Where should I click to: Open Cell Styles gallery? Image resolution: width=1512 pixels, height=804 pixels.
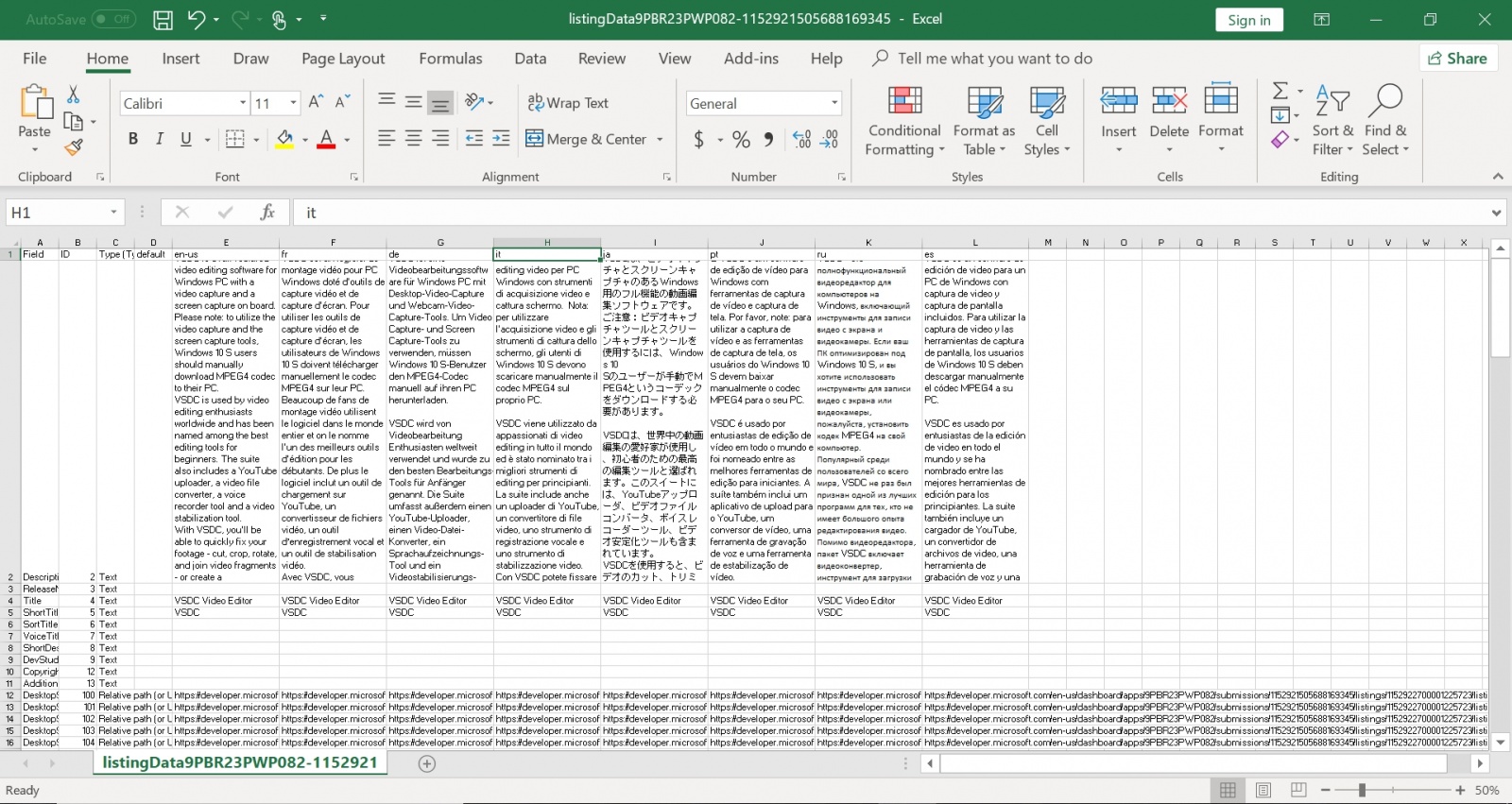tap(1047, 120)
